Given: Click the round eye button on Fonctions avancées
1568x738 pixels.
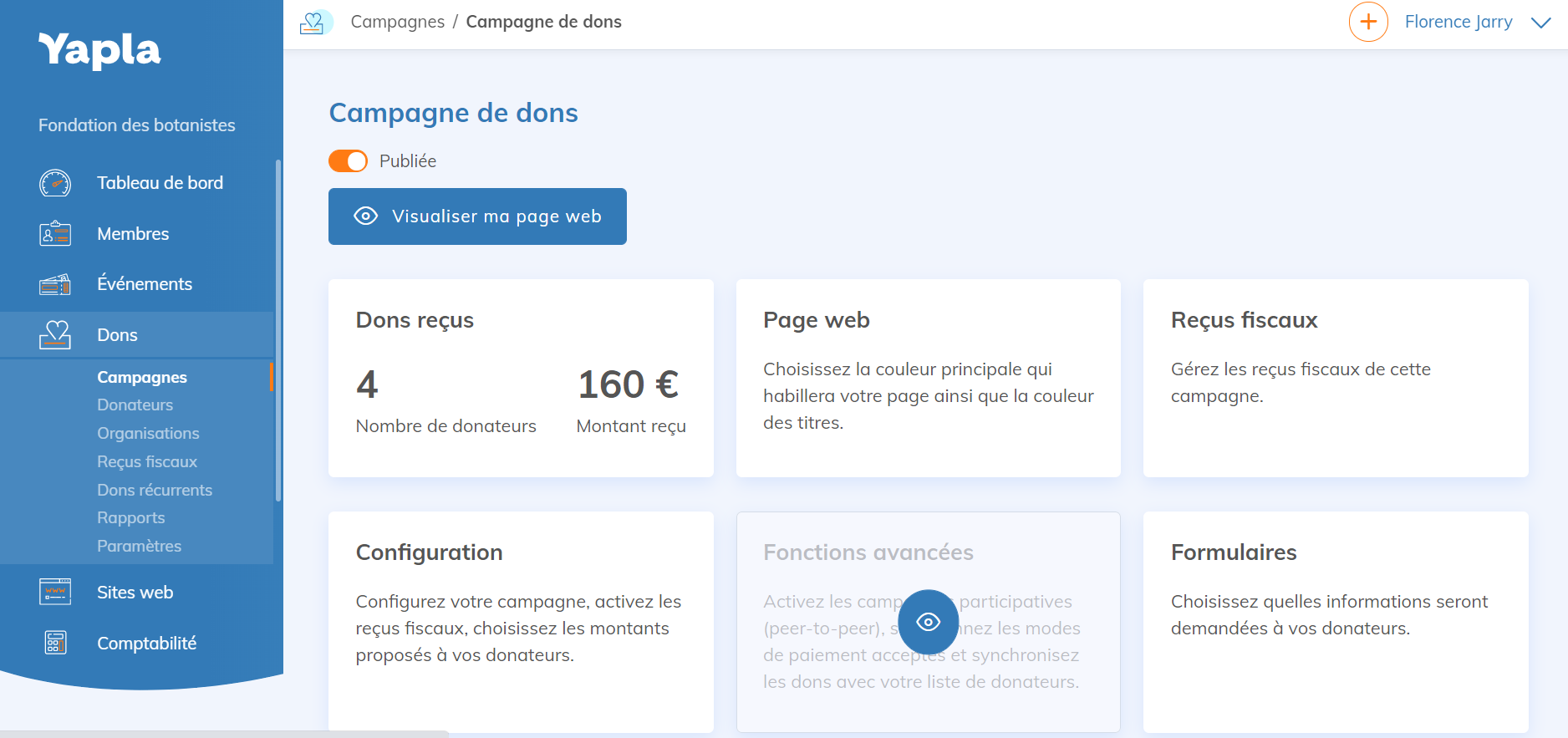Looking at the screenshot, I should pyautogui.click(x=928, y=622).
